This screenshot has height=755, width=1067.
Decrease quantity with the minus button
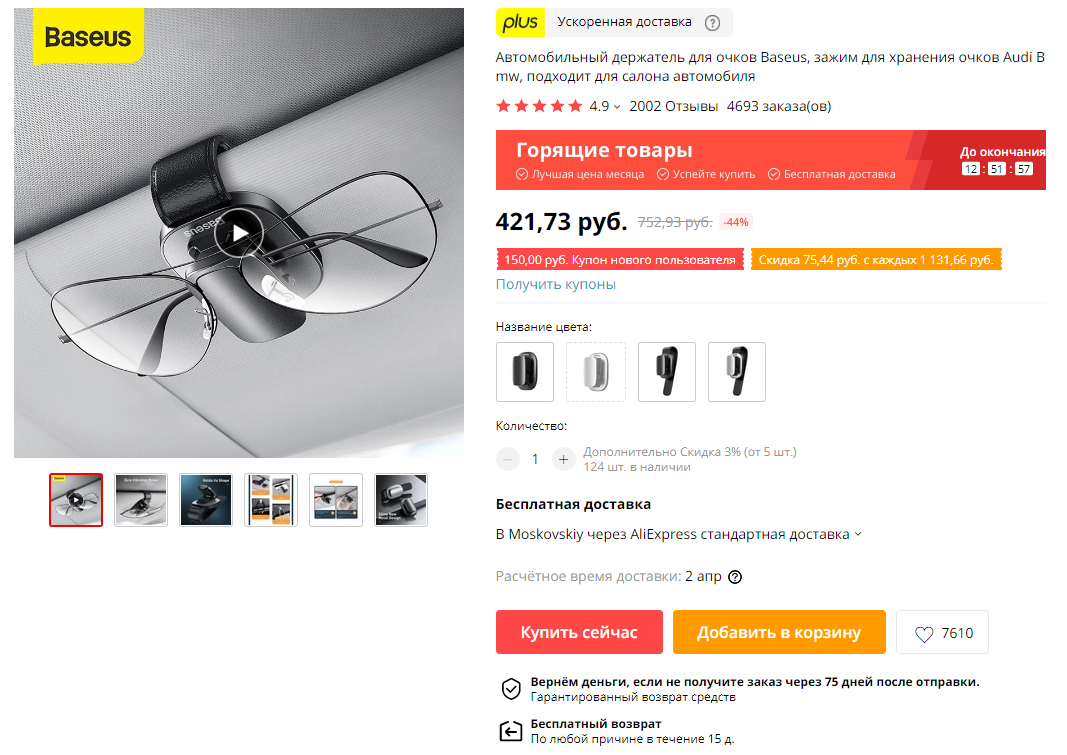pos(508,460)
